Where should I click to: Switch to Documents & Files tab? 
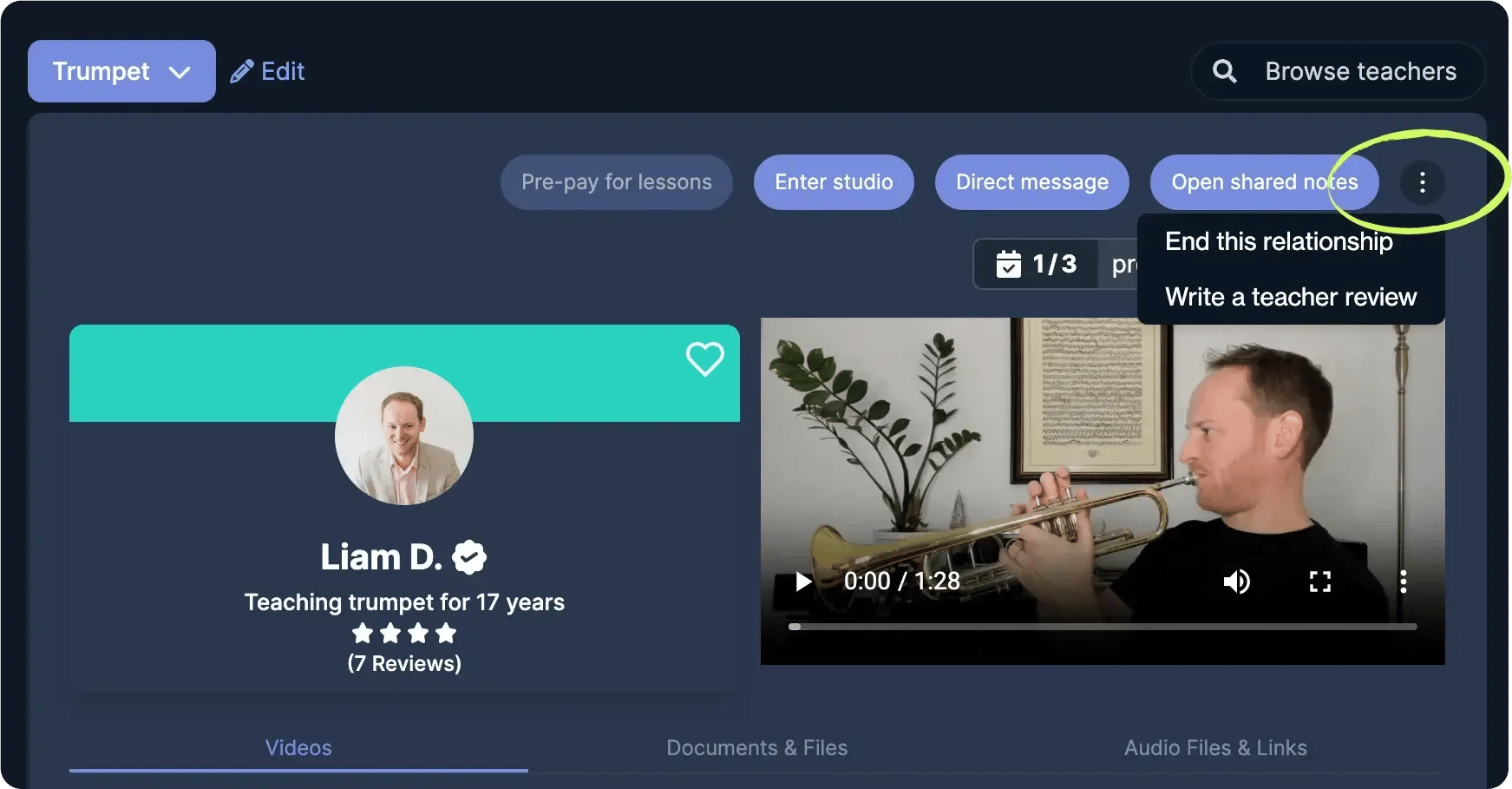coord(756,747)
